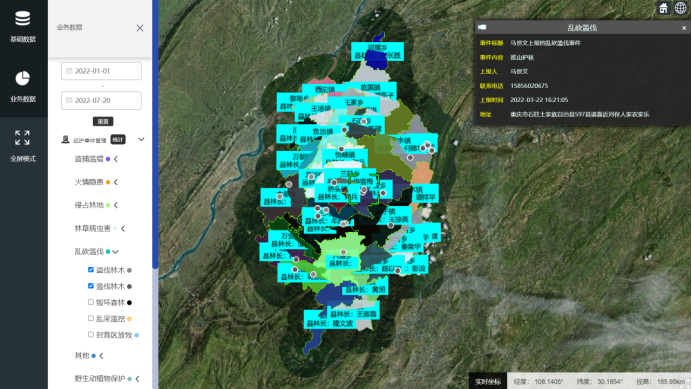Enable the 毁坏森林 checkbox
Image resolution: width=692 pixels, height=389 pixels.
click(x=90, y=302)
